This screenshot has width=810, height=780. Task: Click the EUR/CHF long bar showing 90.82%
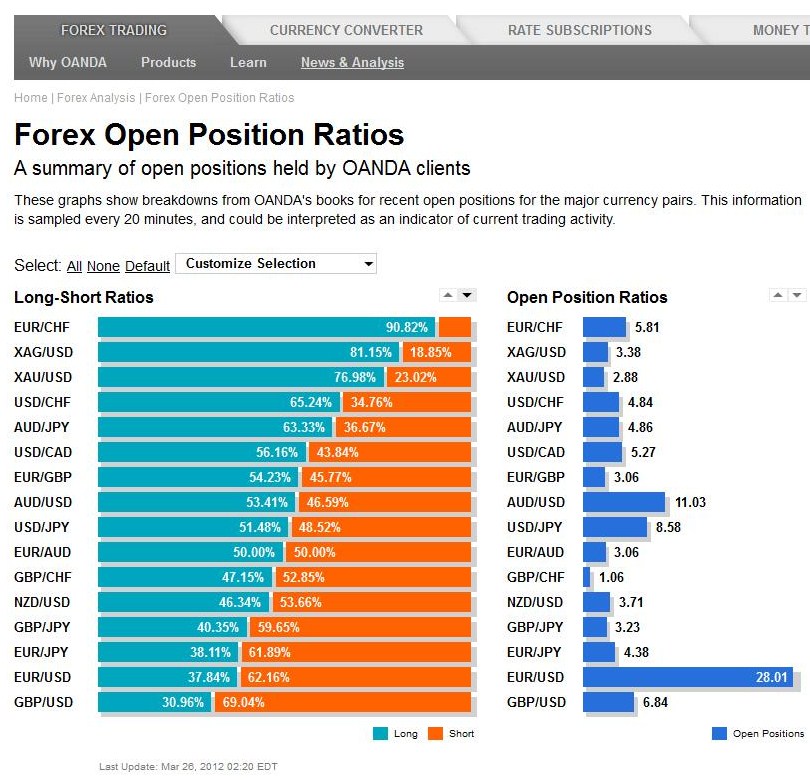point(267,327)
